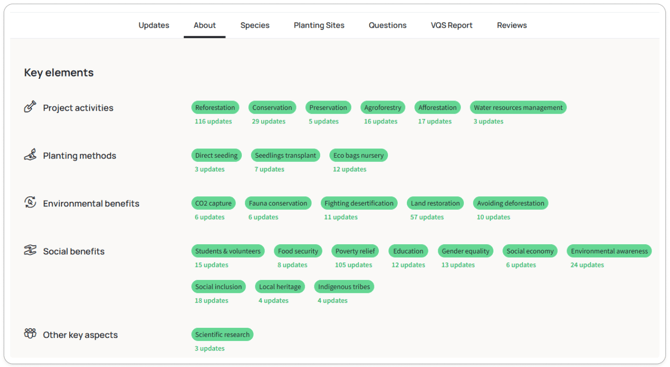Click the Eco bags nursery tag
Image resolution: width=670 pixels, height=367 pixels.
tap(359, 156)
